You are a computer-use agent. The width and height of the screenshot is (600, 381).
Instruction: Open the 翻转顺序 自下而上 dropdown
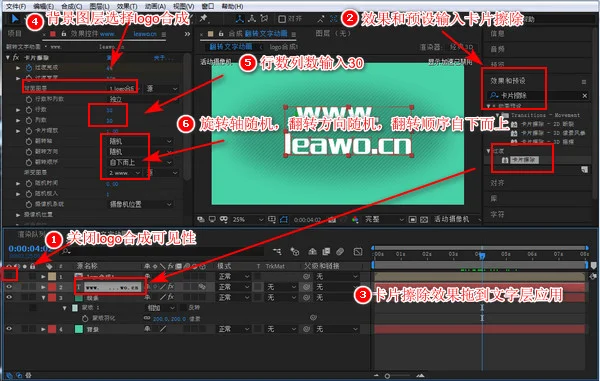140,162
